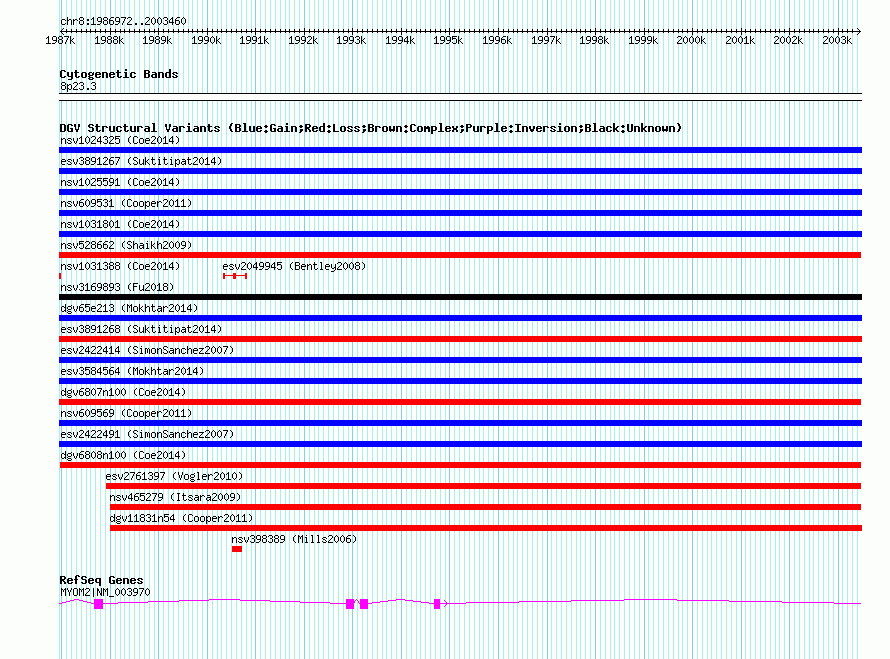890x659 pixels.
Task: Select the MYOM2 exon box near 1995k
Action: pos(437,603)
